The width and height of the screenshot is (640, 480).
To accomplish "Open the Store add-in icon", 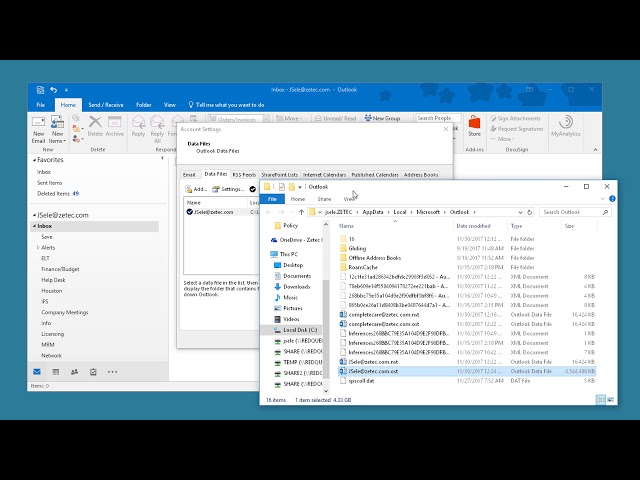I will click(x=474, y=126).
